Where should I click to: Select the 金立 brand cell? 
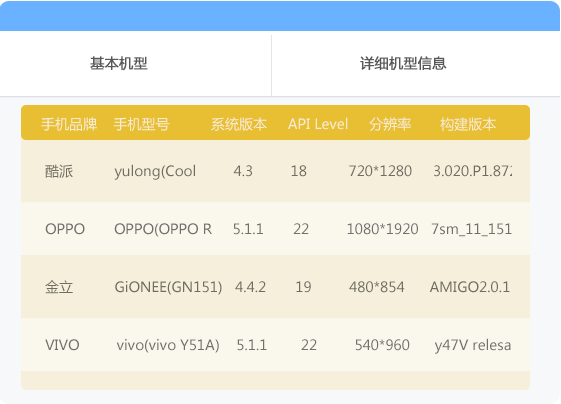(x=59, y=287)
